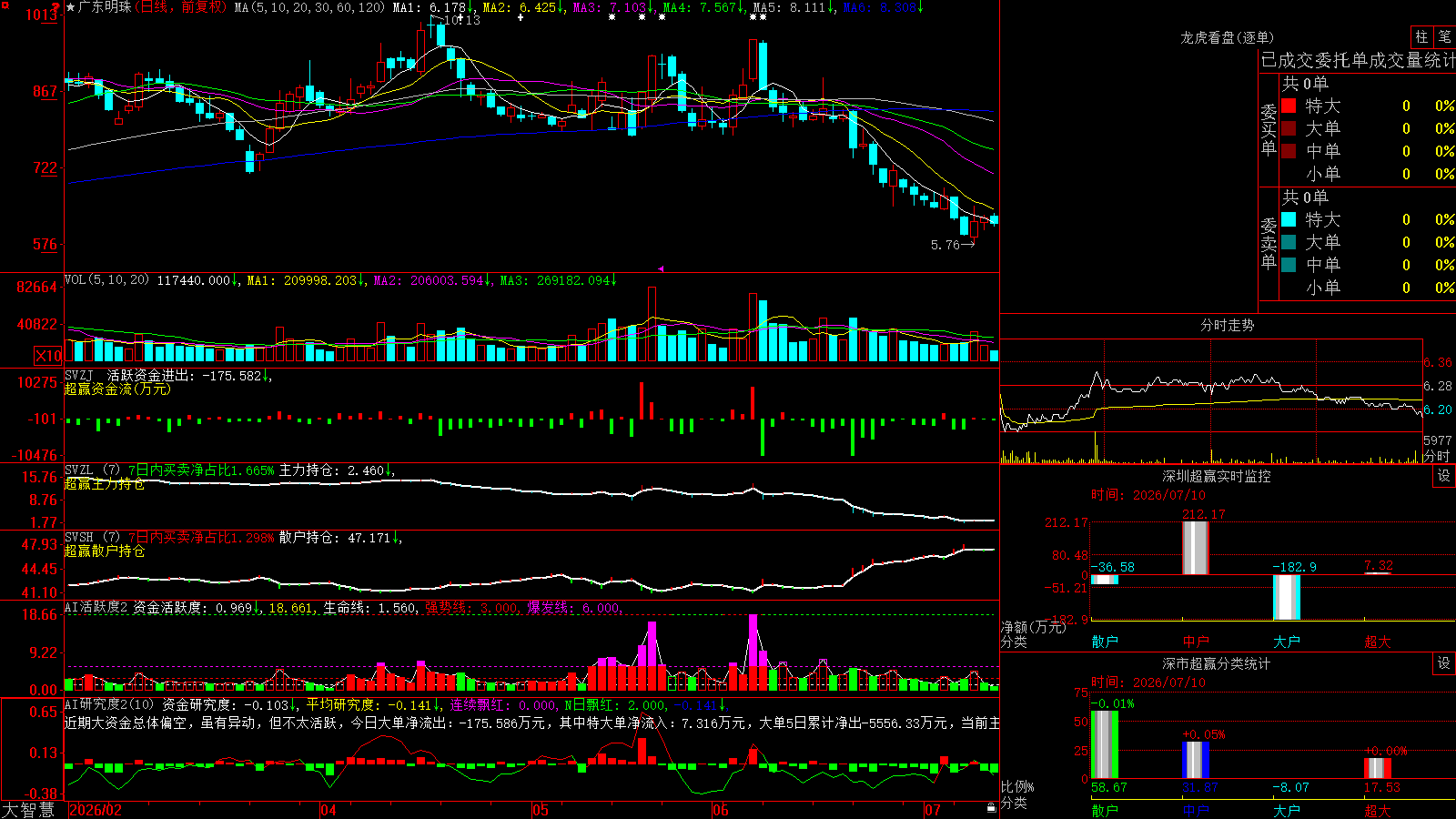1456x819 pixels.
Task: Click the SVZJ indicator name
Action: pos(79,375)
